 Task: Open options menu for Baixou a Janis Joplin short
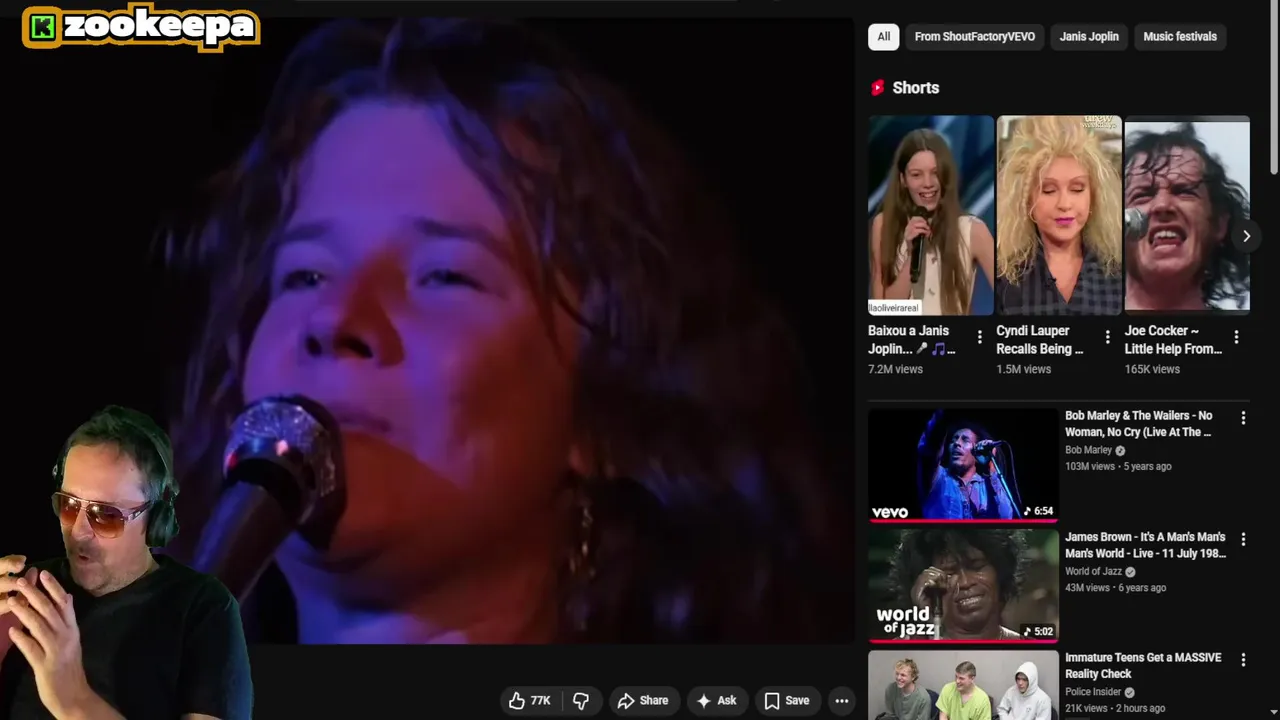pyautogui.click(x=980, y=337)
